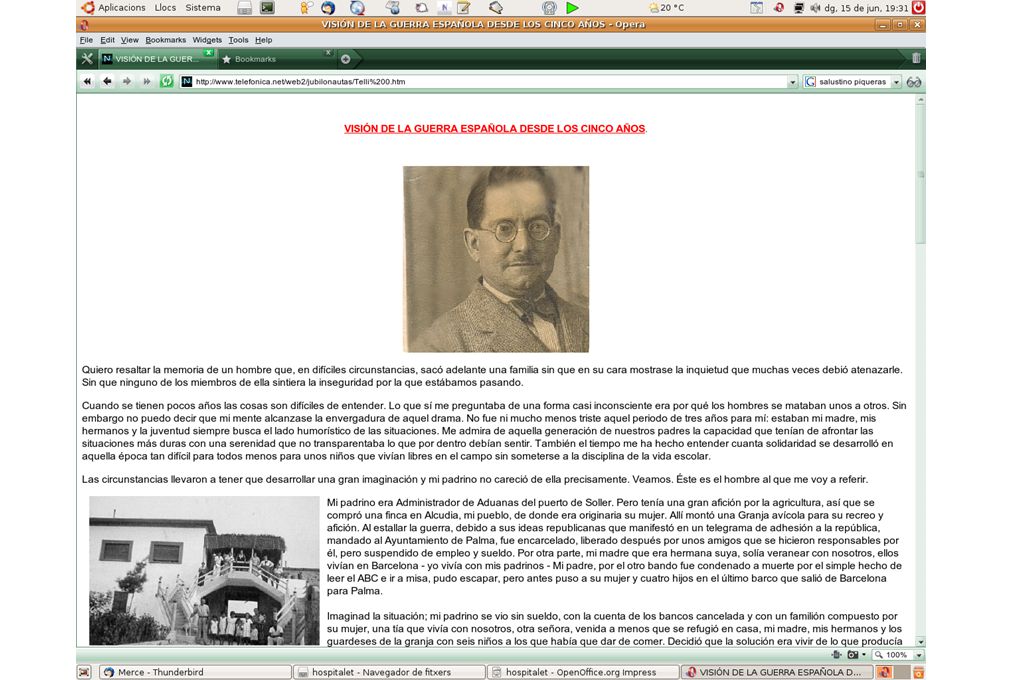1020x680 pixels.
Task: Close the Bookmarks tab
Action: [x=329, y=53]
